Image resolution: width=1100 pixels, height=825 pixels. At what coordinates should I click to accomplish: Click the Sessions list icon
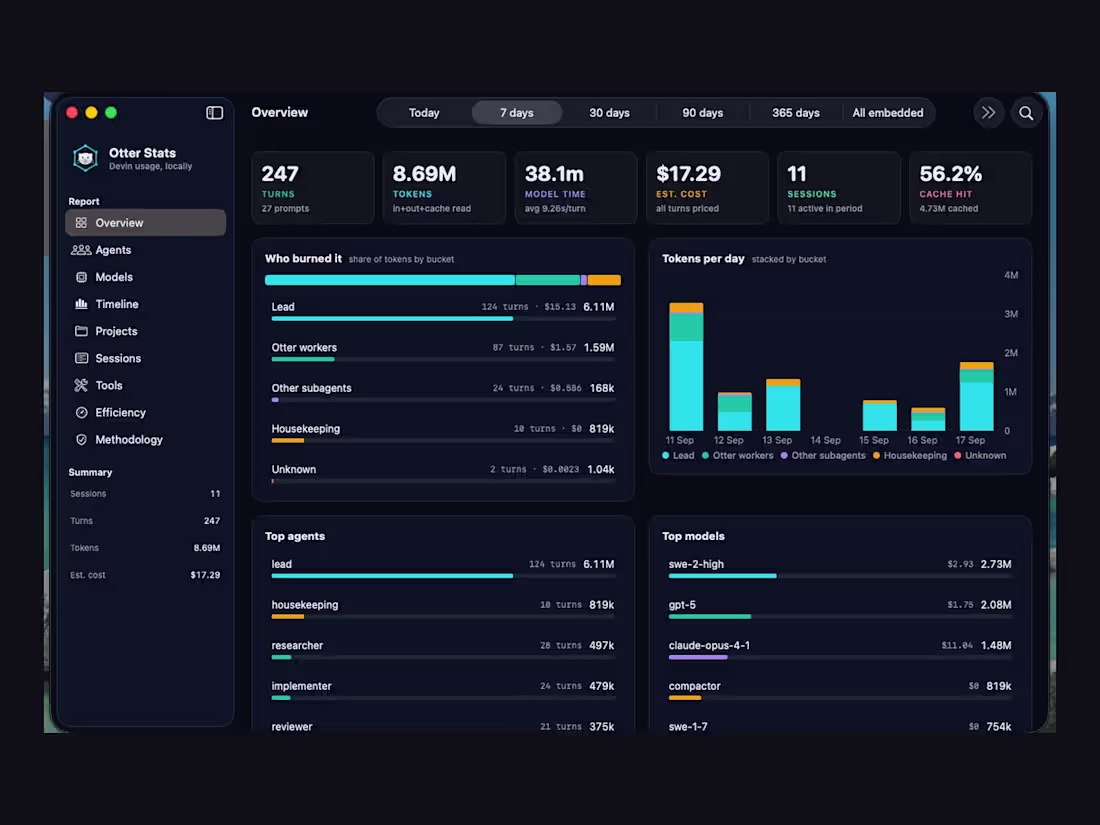click(x=81, y=358)
